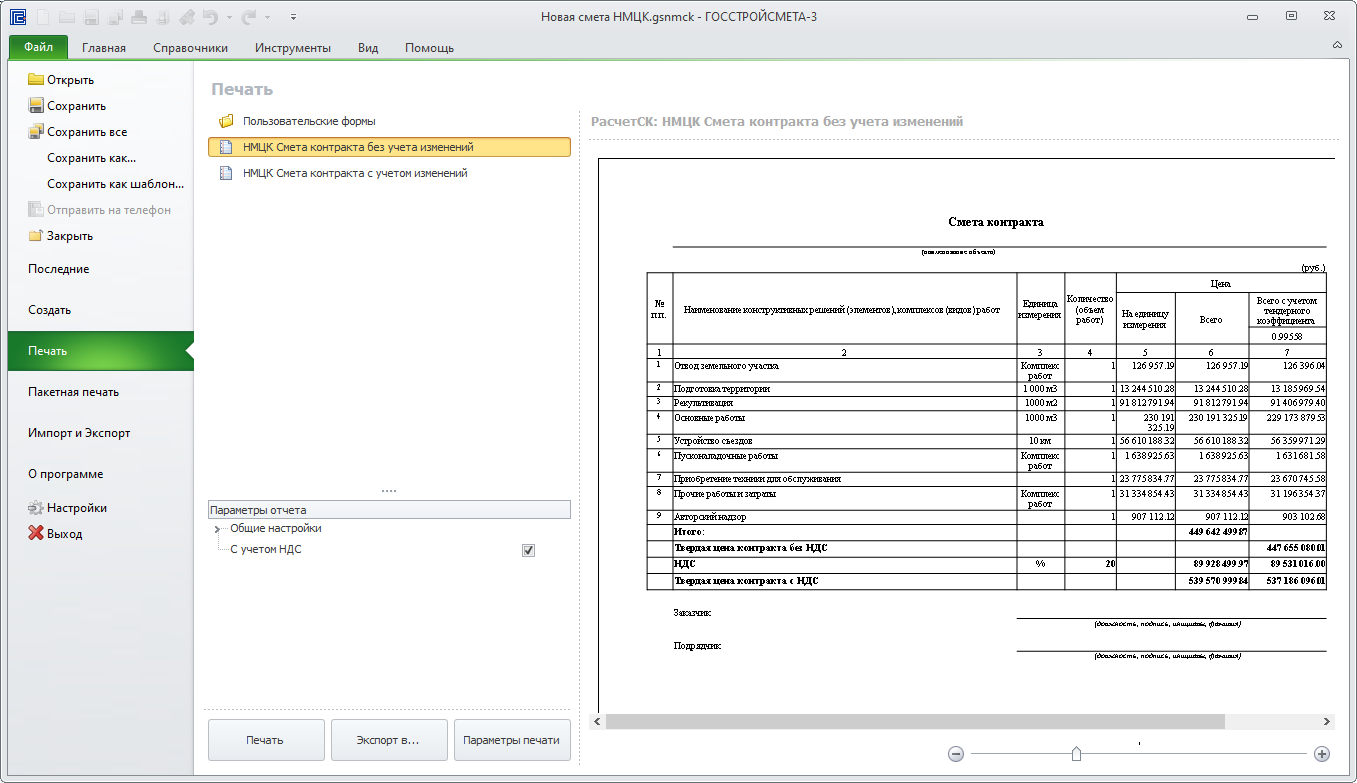Viewport: 1357px width, 783px height.
Task: Click the Отвод земельного участка row text
Action: (x=726, y=366)
